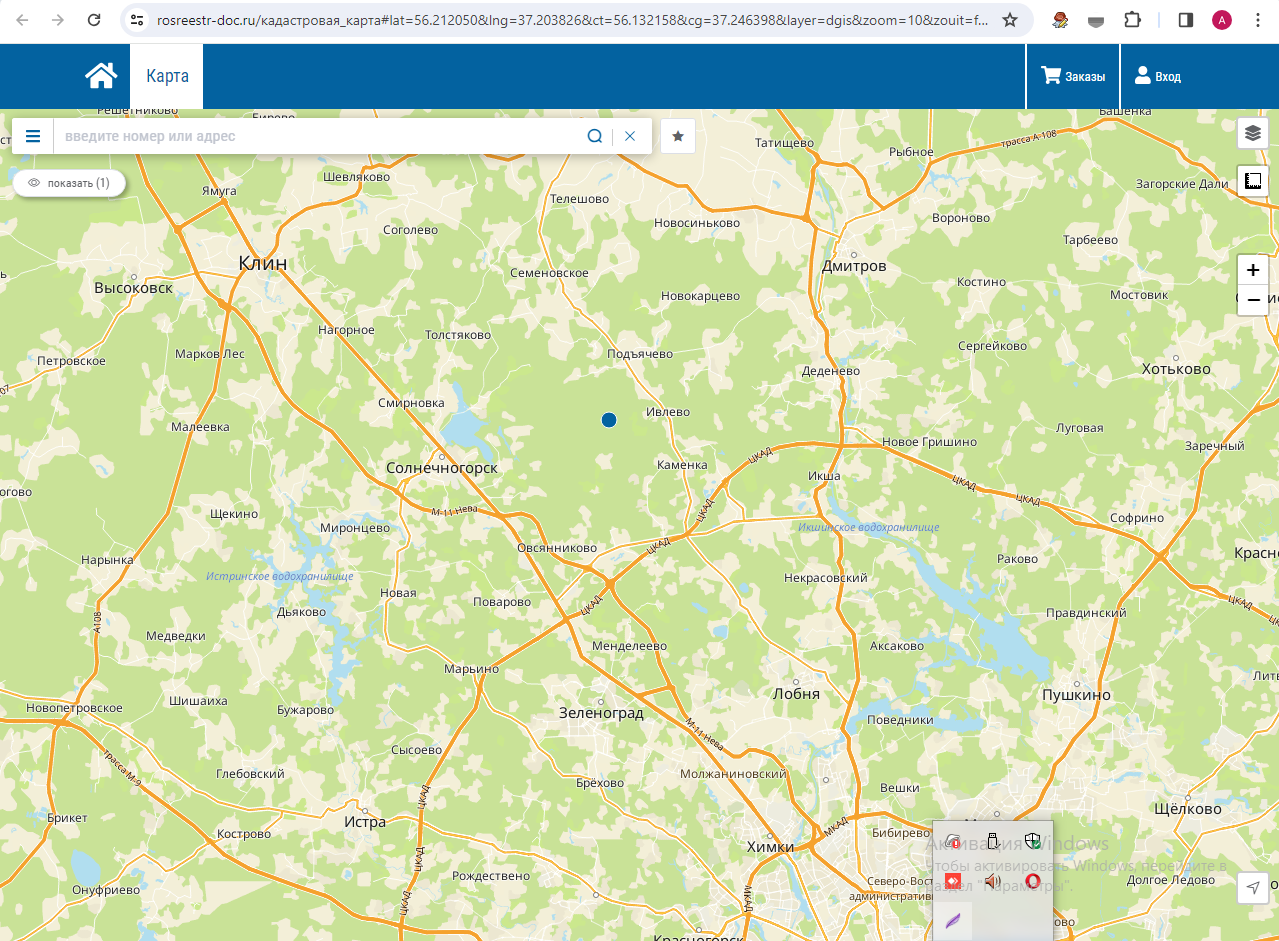Click the Хотьково label on the map

click(x=1176, y=369)
